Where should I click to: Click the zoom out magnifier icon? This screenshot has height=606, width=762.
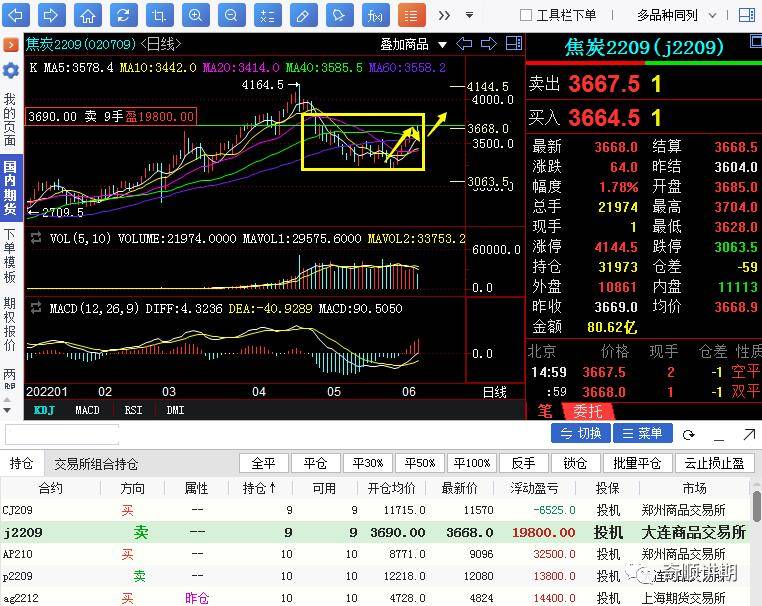[x=232, y=15]
